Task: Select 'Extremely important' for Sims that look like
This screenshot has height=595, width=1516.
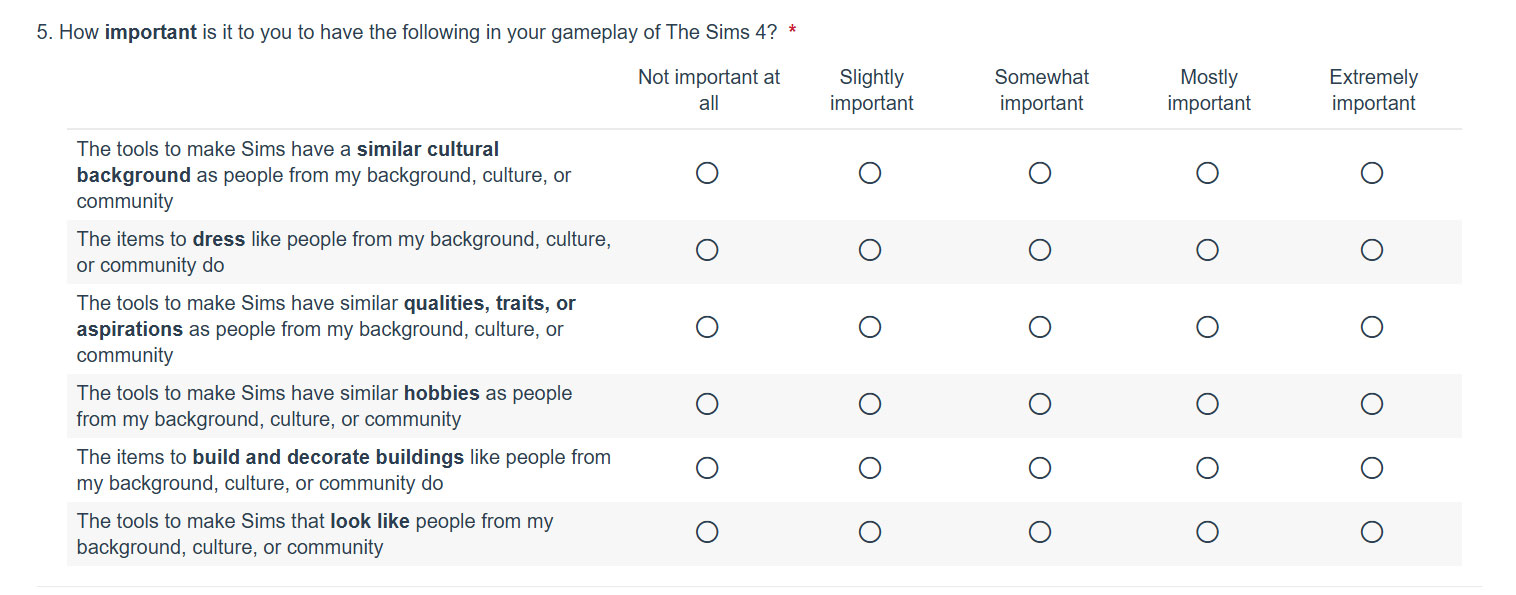Action: click(1372, 532)
